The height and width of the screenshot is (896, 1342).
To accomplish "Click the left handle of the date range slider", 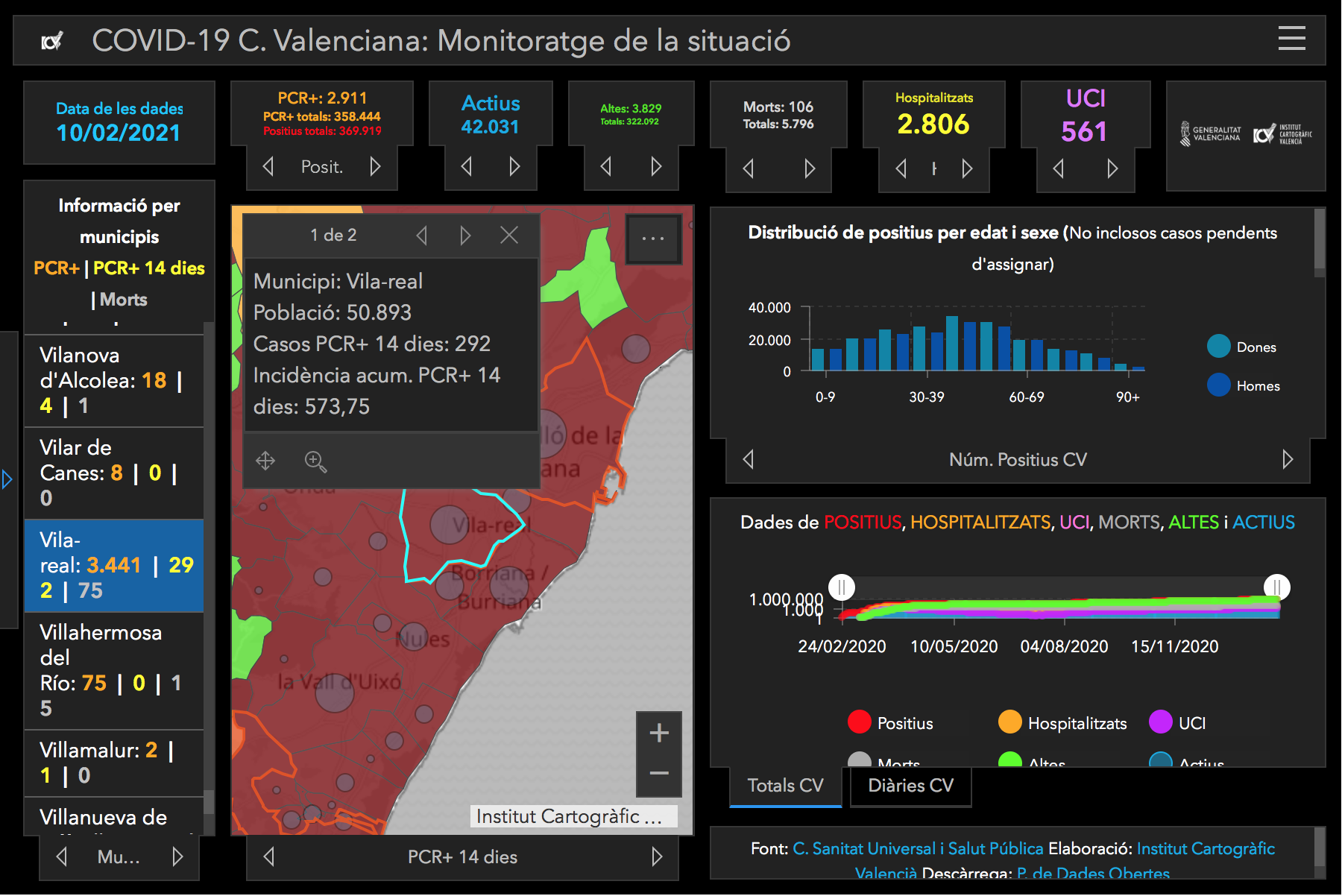I will click(842, 587).
